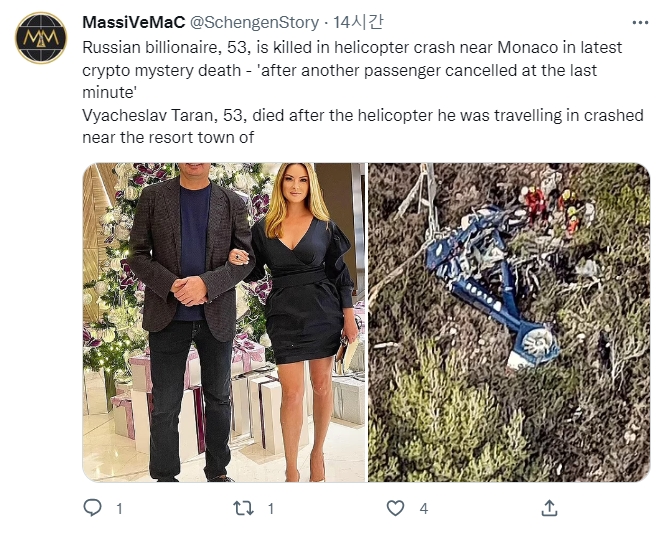Screen dimensions: 668x540
Task: Retweet this post using the arrows icon
Action: point(244,508)
